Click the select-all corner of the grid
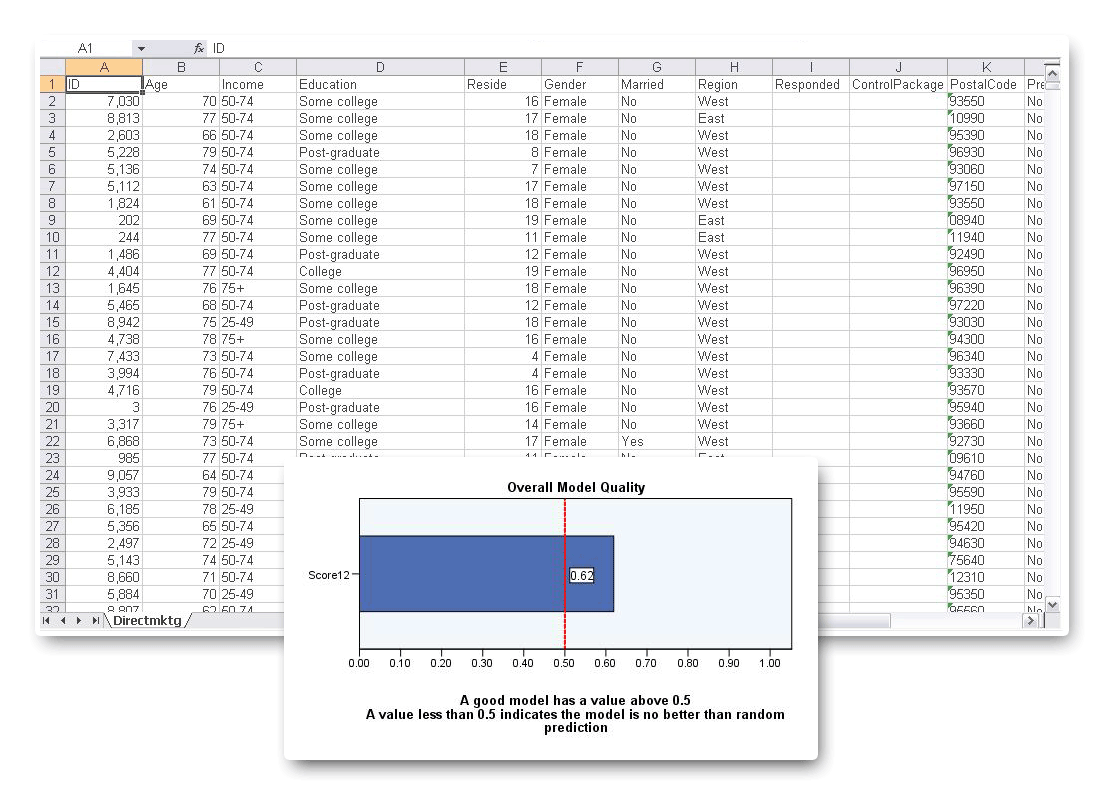 [52, 67]
